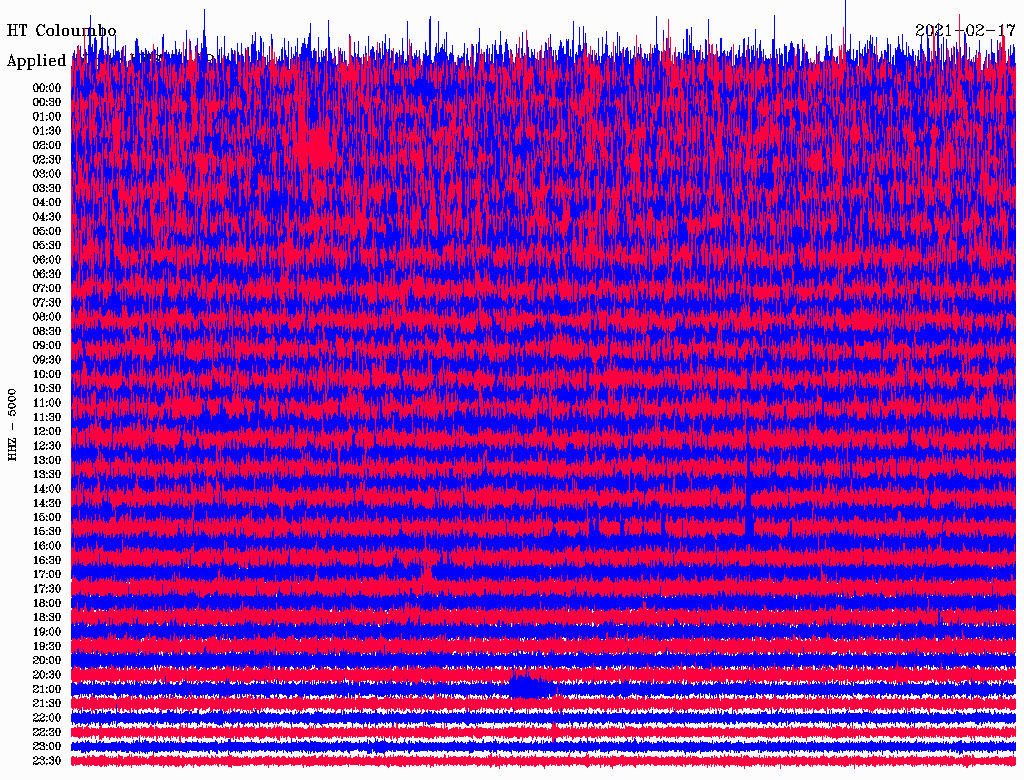Image resolution: width=1024 pixels, height=780 pixels.
Task: Select the 02:00 time label
Action: tap(47, 145)
